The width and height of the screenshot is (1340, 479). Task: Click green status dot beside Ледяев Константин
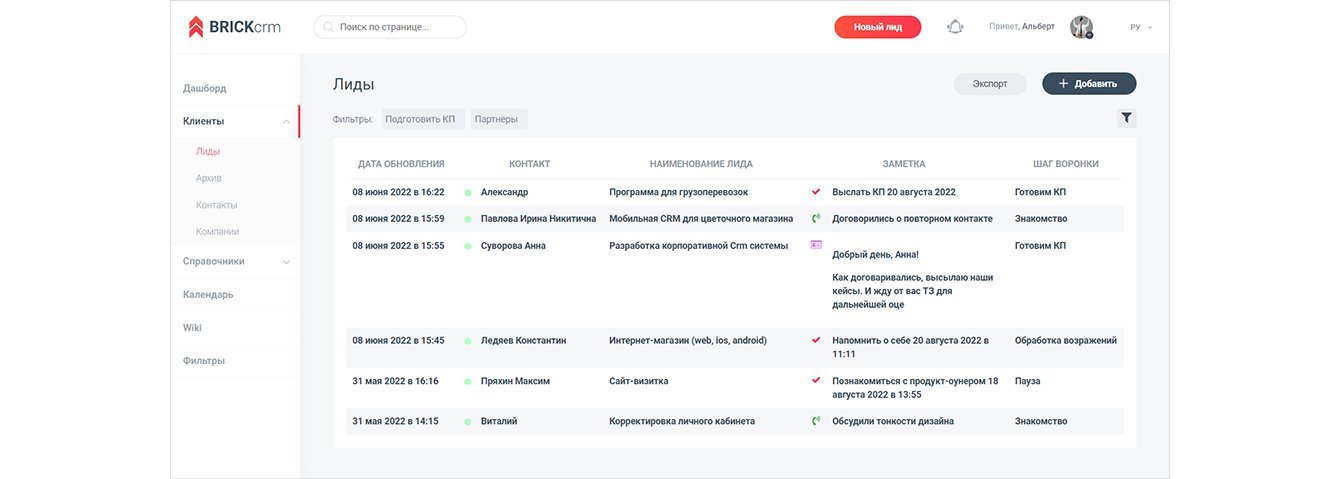click(x=468, y=341)
